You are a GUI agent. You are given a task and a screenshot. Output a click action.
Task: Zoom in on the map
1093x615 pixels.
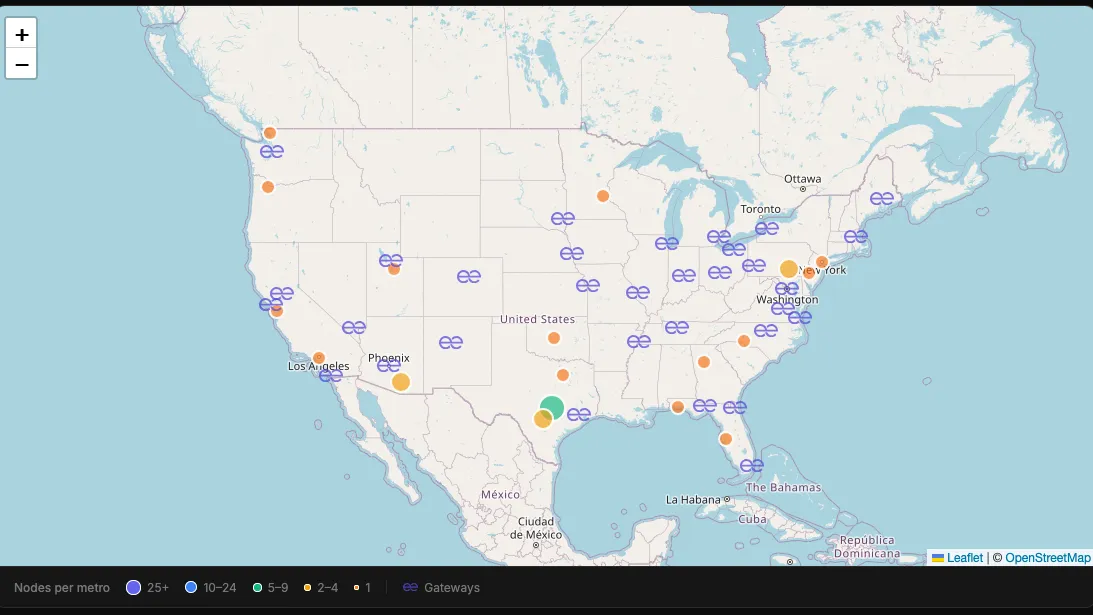(x=21, y=34)
